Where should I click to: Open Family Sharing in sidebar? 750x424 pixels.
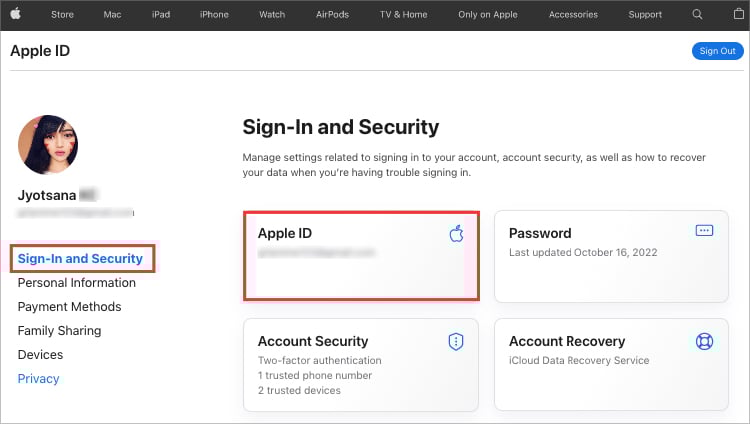[59, 331]
